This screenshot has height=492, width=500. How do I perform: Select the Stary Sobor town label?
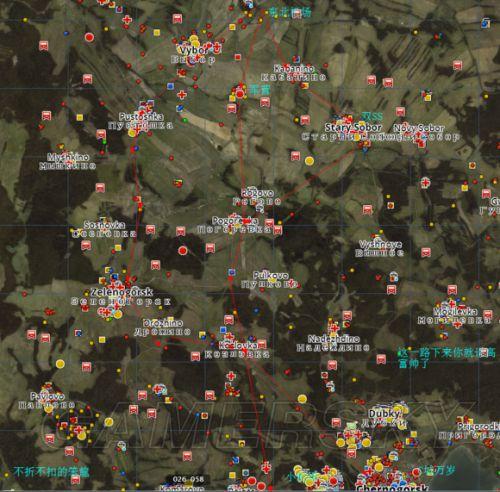pos(353,127)
